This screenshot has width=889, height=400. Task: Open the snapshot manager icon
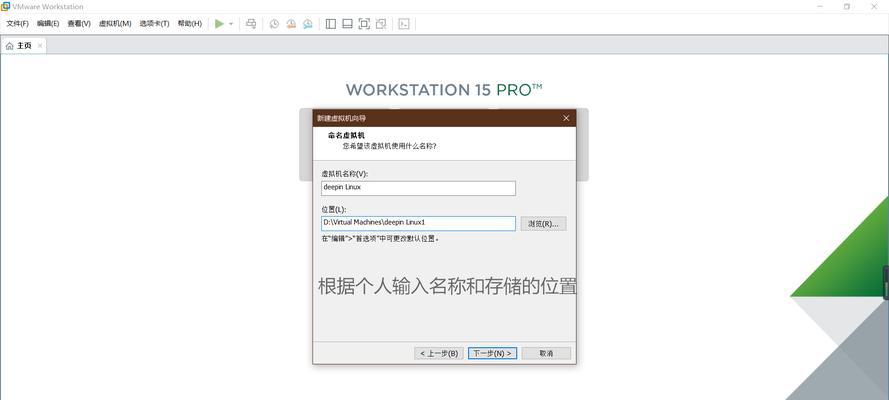tap(308, 24)
